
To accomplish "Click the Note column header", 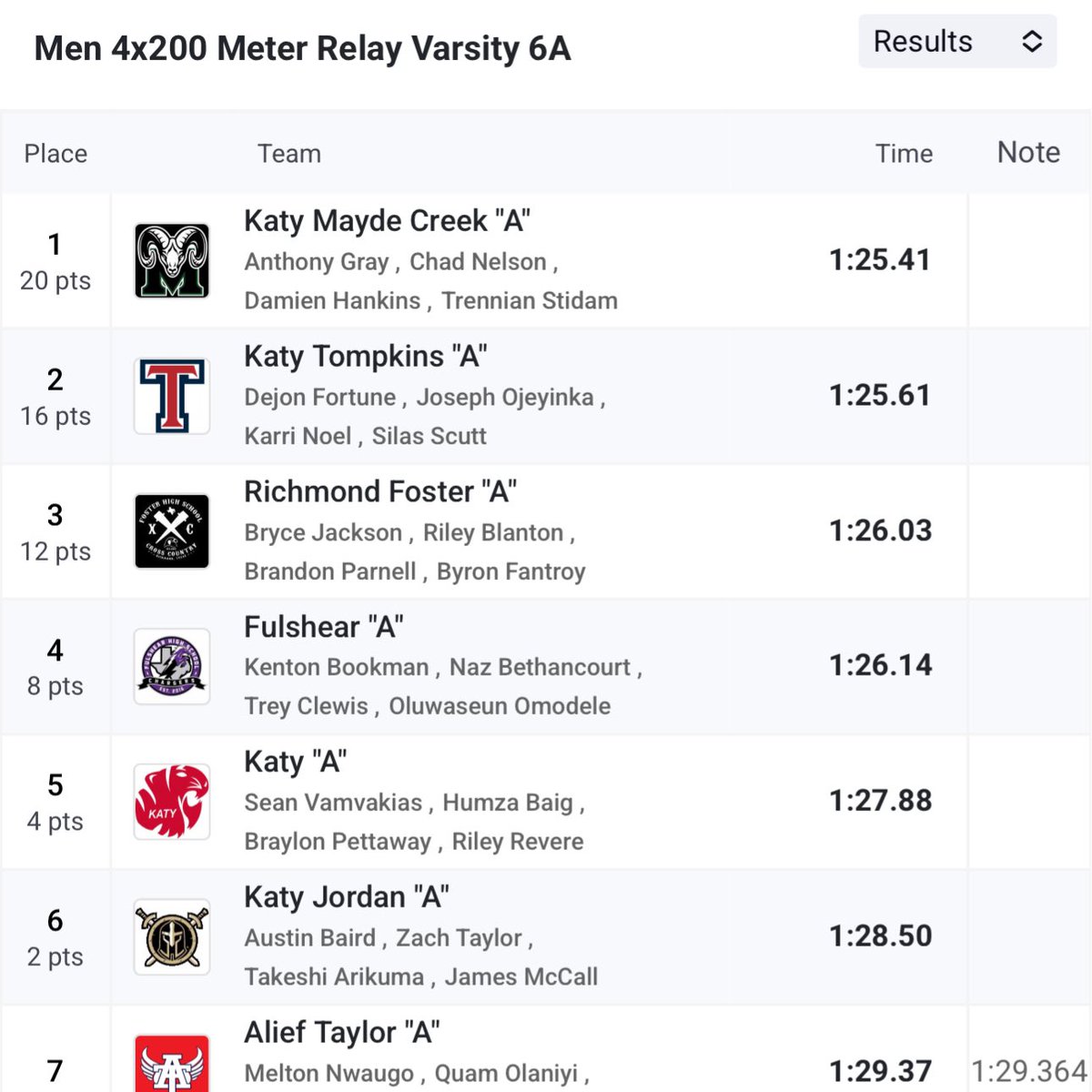I will pos(1028,152).
